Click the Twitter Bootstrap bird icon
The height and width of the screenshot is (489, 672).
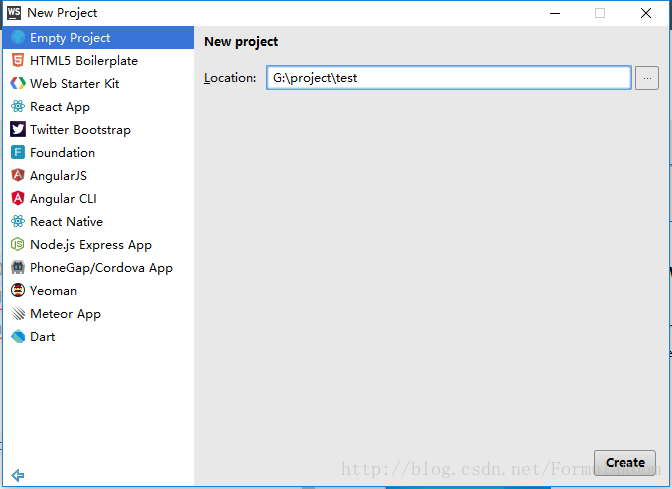pyautogui.click(x=18, y=129)
